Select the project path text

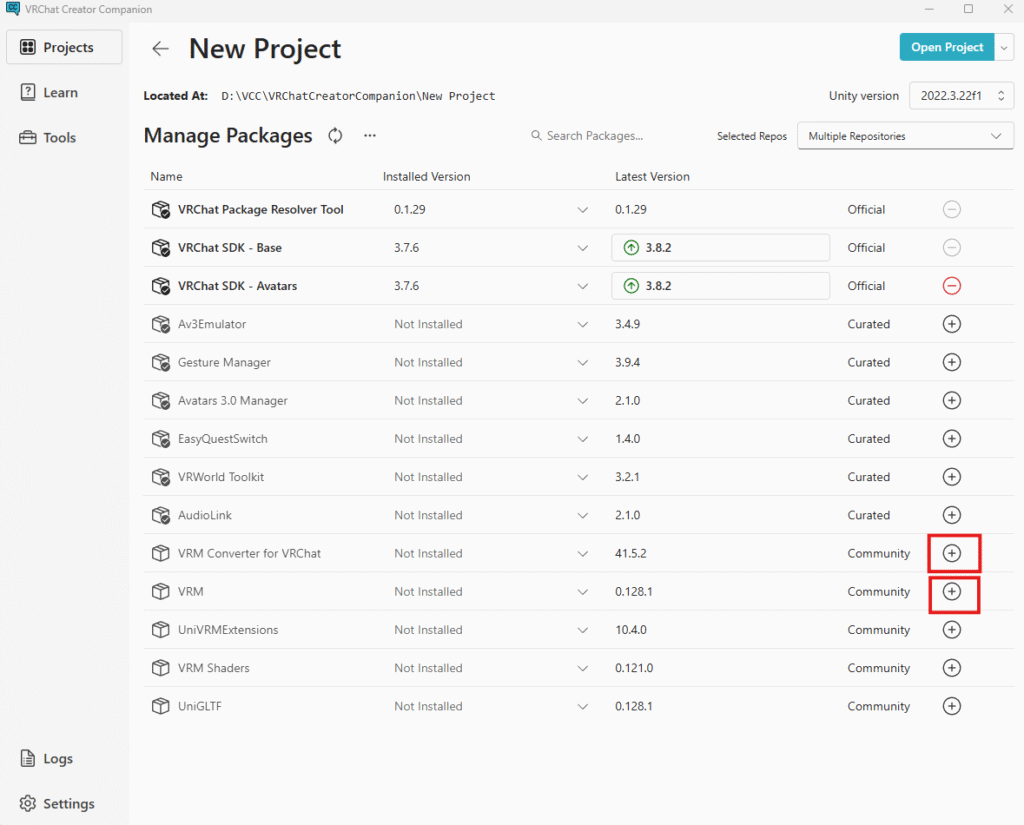tap(358, 96)
